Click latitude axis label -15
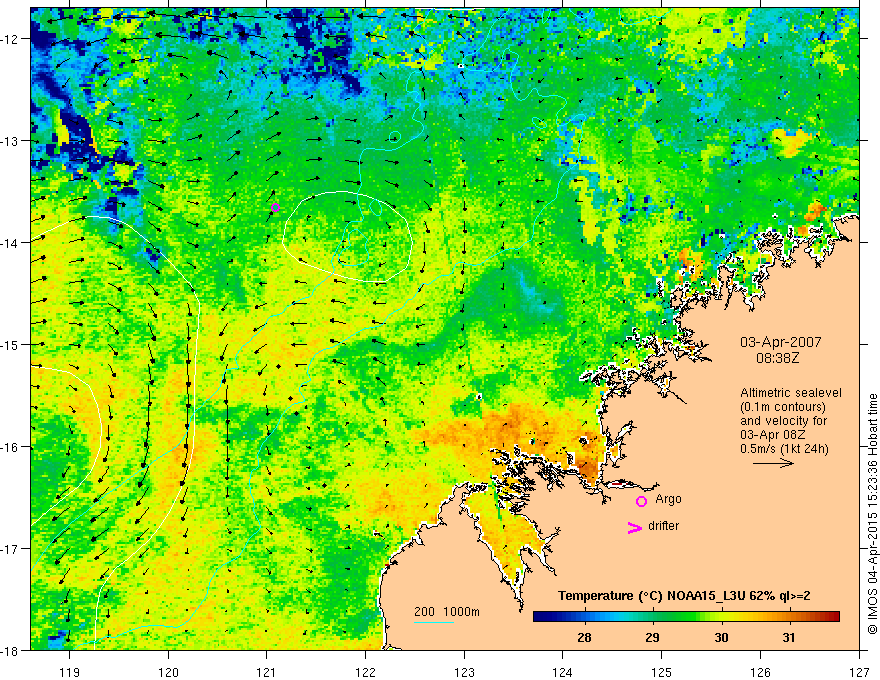Viewport: 880px width, 680px height. (x=11, y=345)
